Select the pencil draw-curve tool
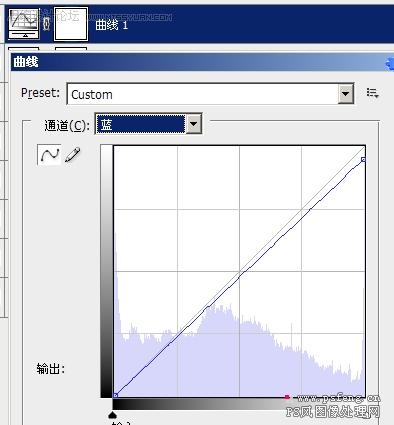Viewport: 394px width, 425px height. click(73, 155)
